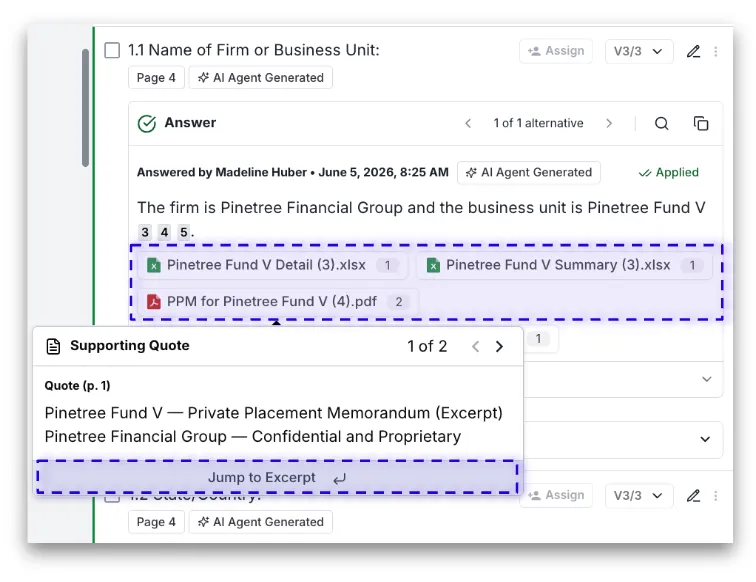Go to next supporting quote arrow
The width and height of the screenshot is (756, 582).
[x=500, y=346]
